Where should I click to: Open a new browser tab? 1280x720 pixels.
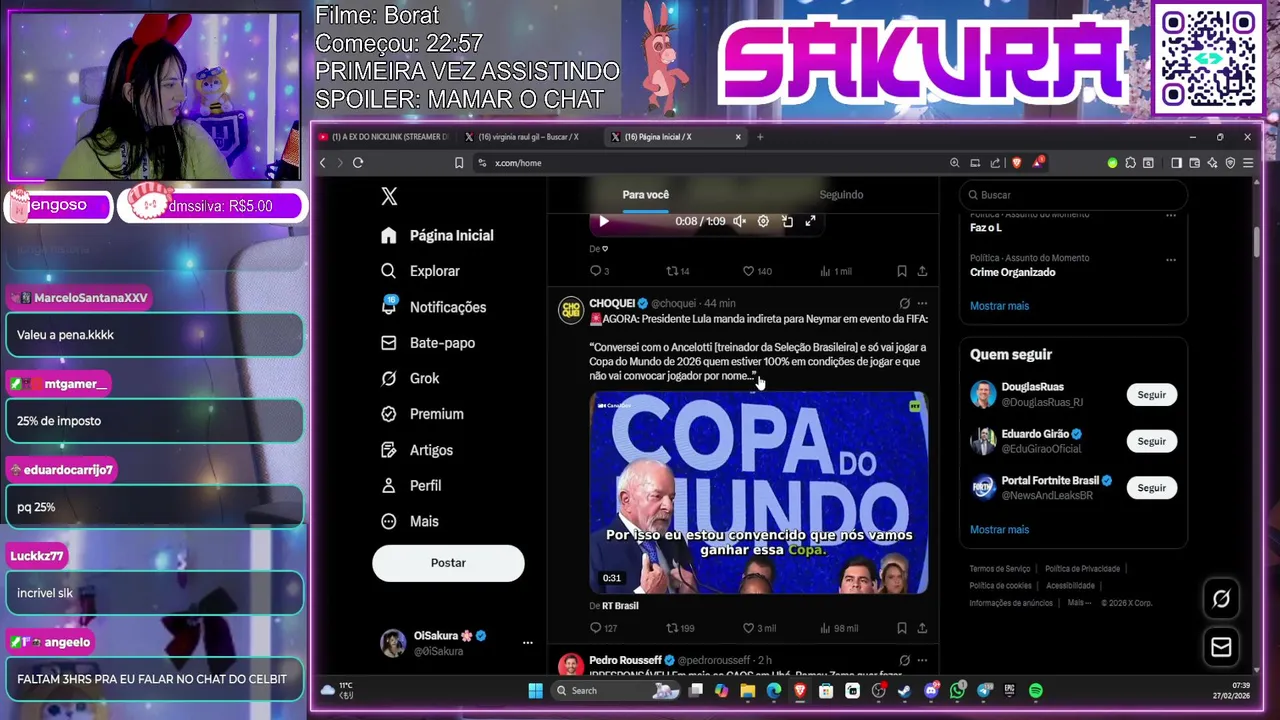[x=760, y=137]
